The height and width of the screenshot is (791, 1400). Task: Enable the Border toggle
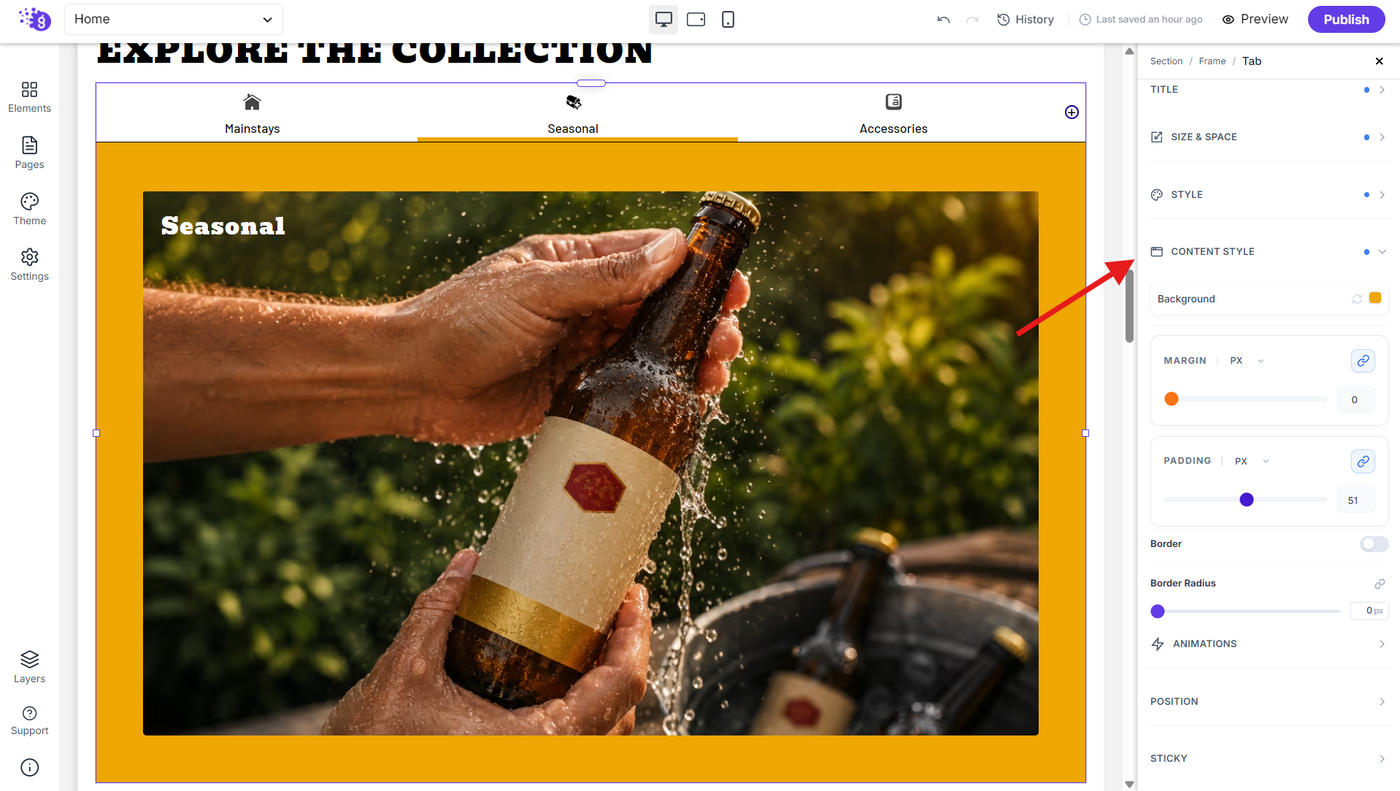(x=1374, y=544)
